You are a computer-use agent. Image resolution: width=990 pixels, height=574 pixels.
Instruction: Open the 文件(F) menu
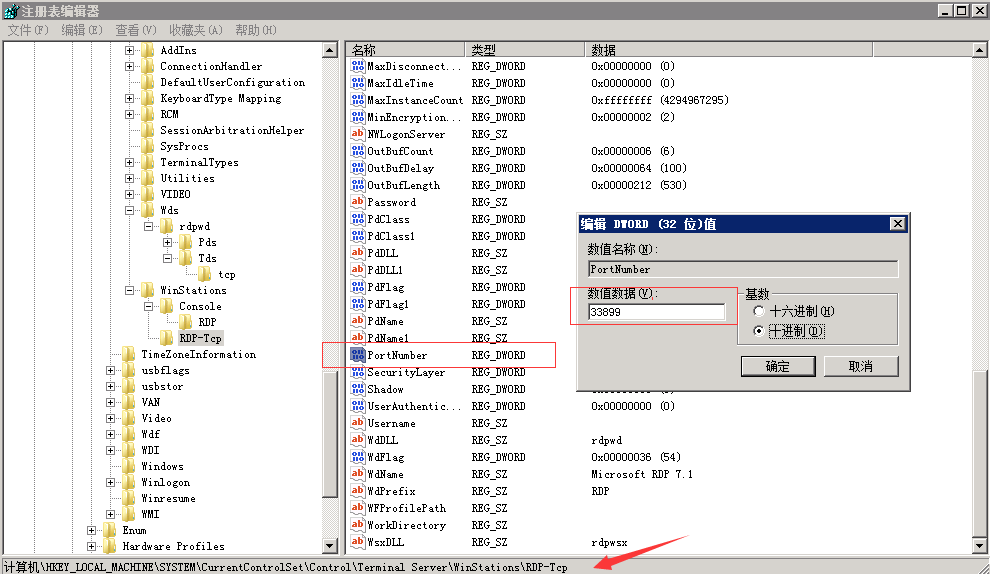pos(28,30)
